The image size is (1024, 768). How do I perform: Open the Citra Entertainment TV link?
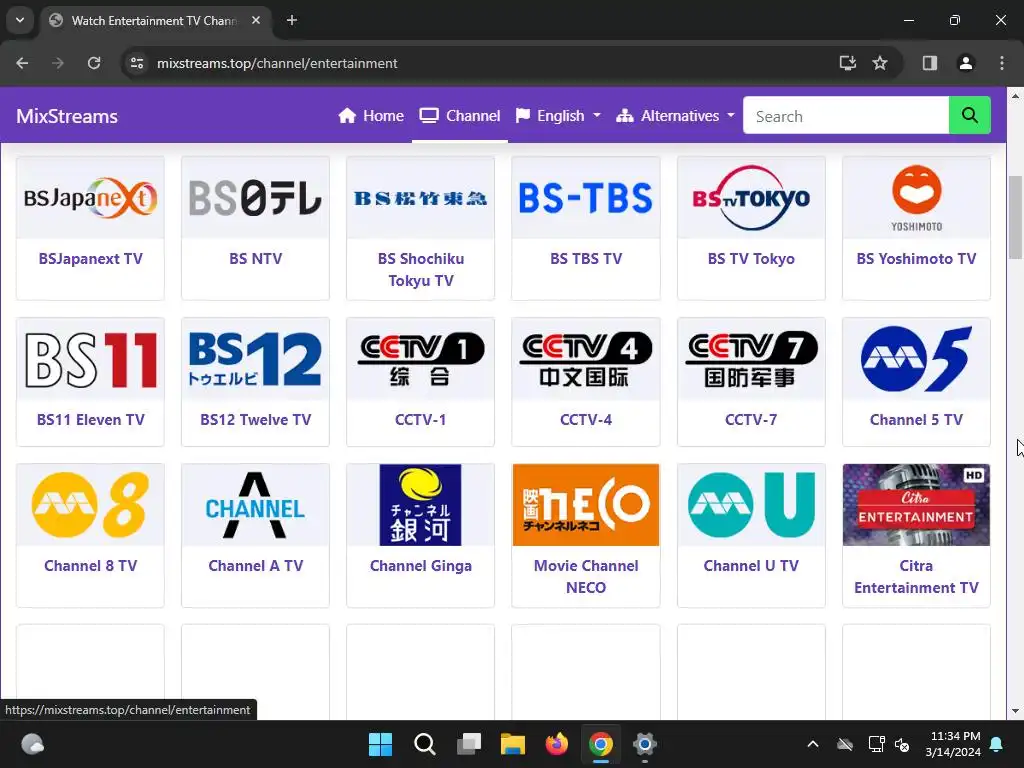pyautogui.click(x=916, y=577)
